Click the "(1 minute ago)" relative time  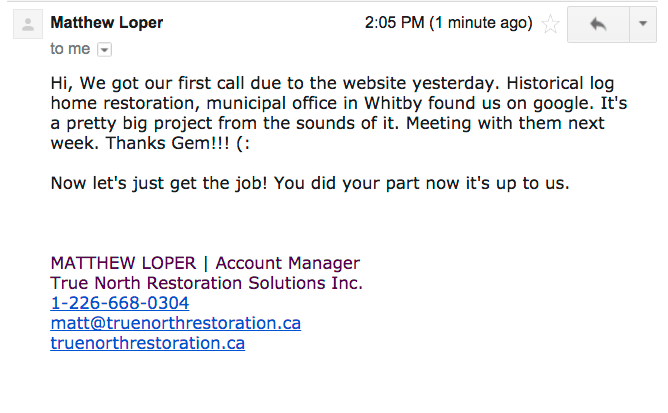click(x=481, y=23)
